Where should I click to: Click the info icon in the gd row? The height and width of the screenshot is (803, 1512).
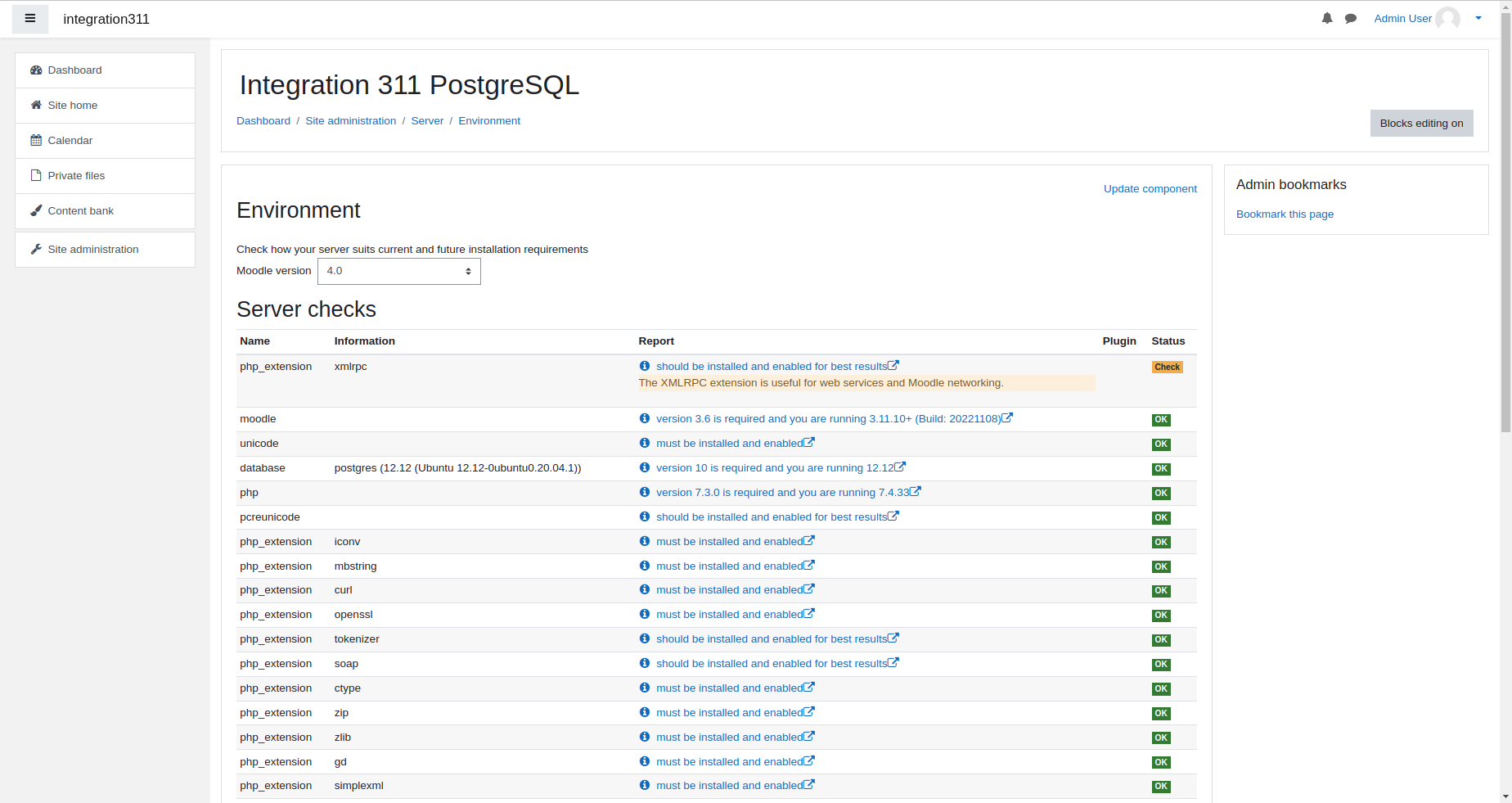coord(645,761)
